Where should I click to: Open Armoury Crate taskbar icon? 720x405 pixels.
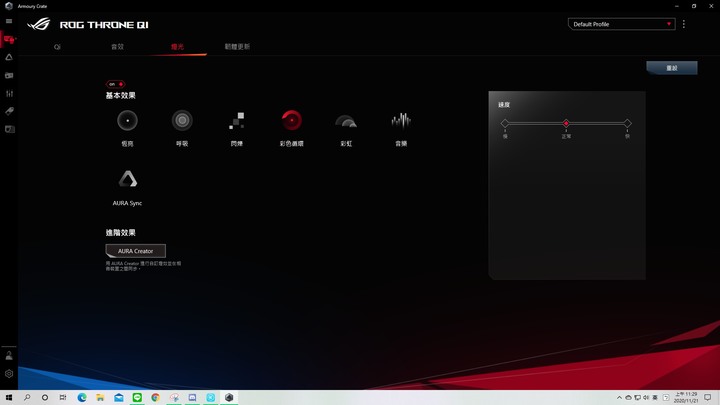[229, 397]
